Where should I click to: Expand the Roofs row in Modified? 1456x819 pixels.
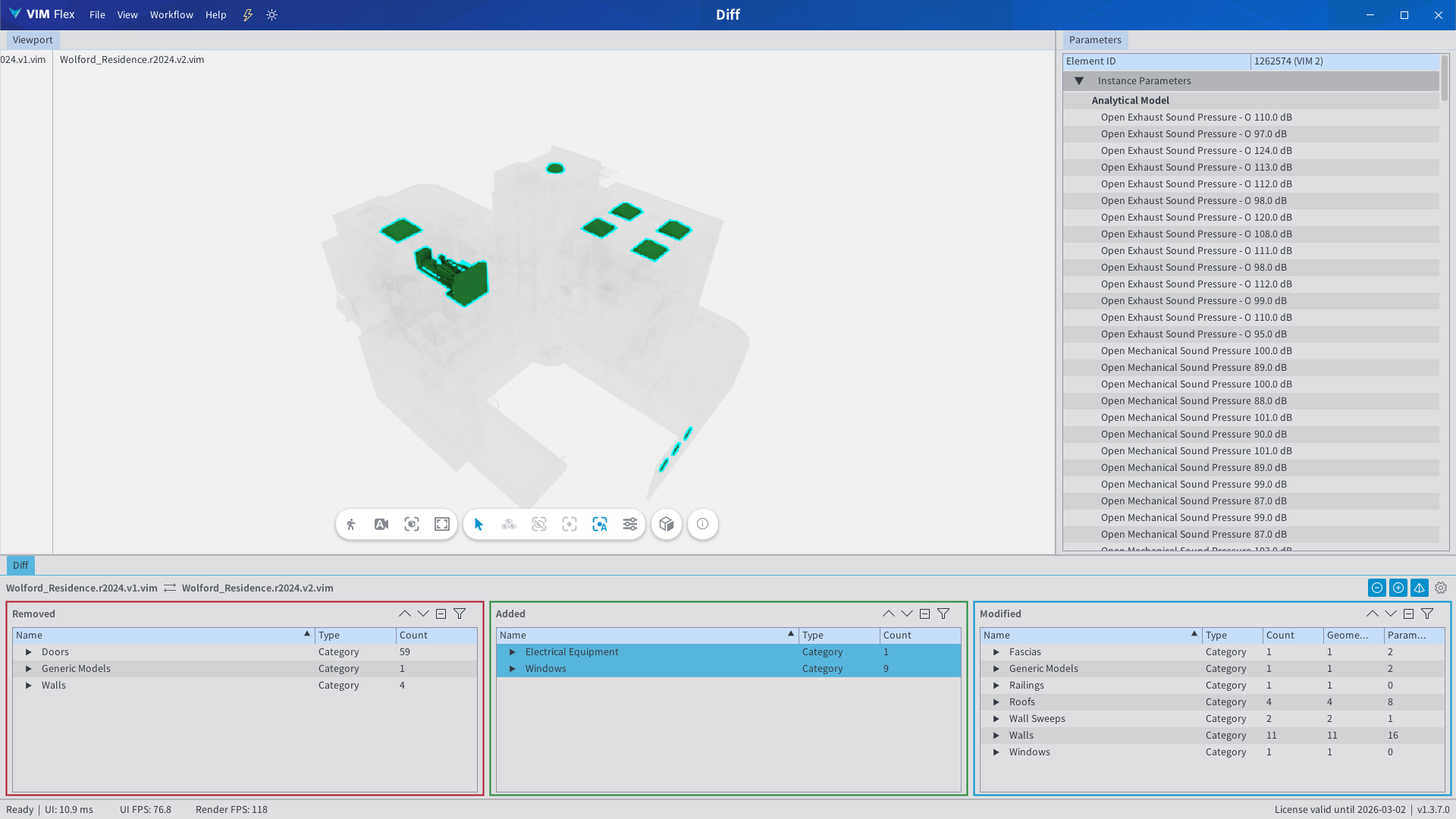(x=996, y=702)
